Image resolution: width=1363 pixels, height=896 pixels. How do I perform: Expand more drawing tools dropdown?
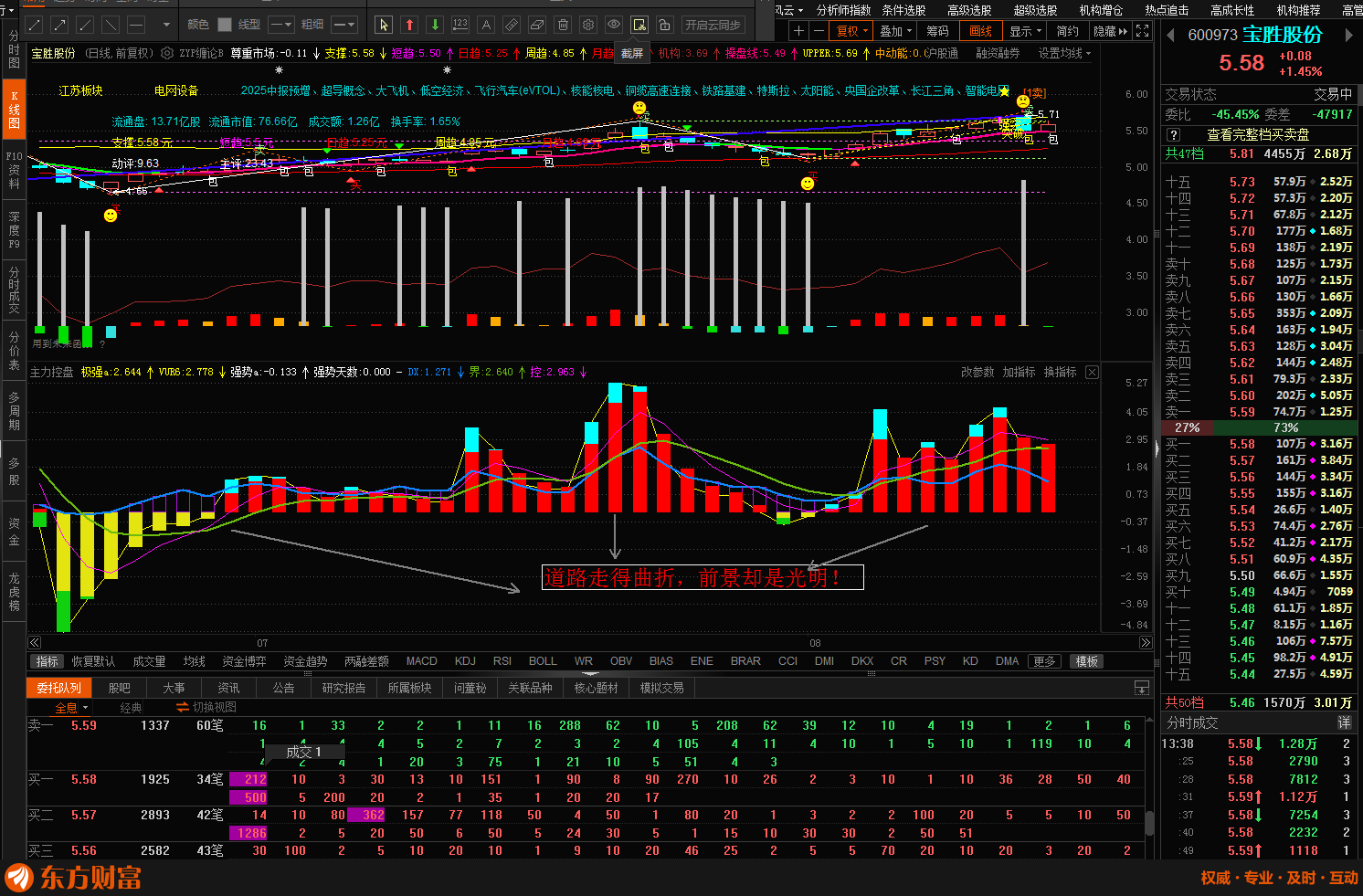[x=165, y=25]
